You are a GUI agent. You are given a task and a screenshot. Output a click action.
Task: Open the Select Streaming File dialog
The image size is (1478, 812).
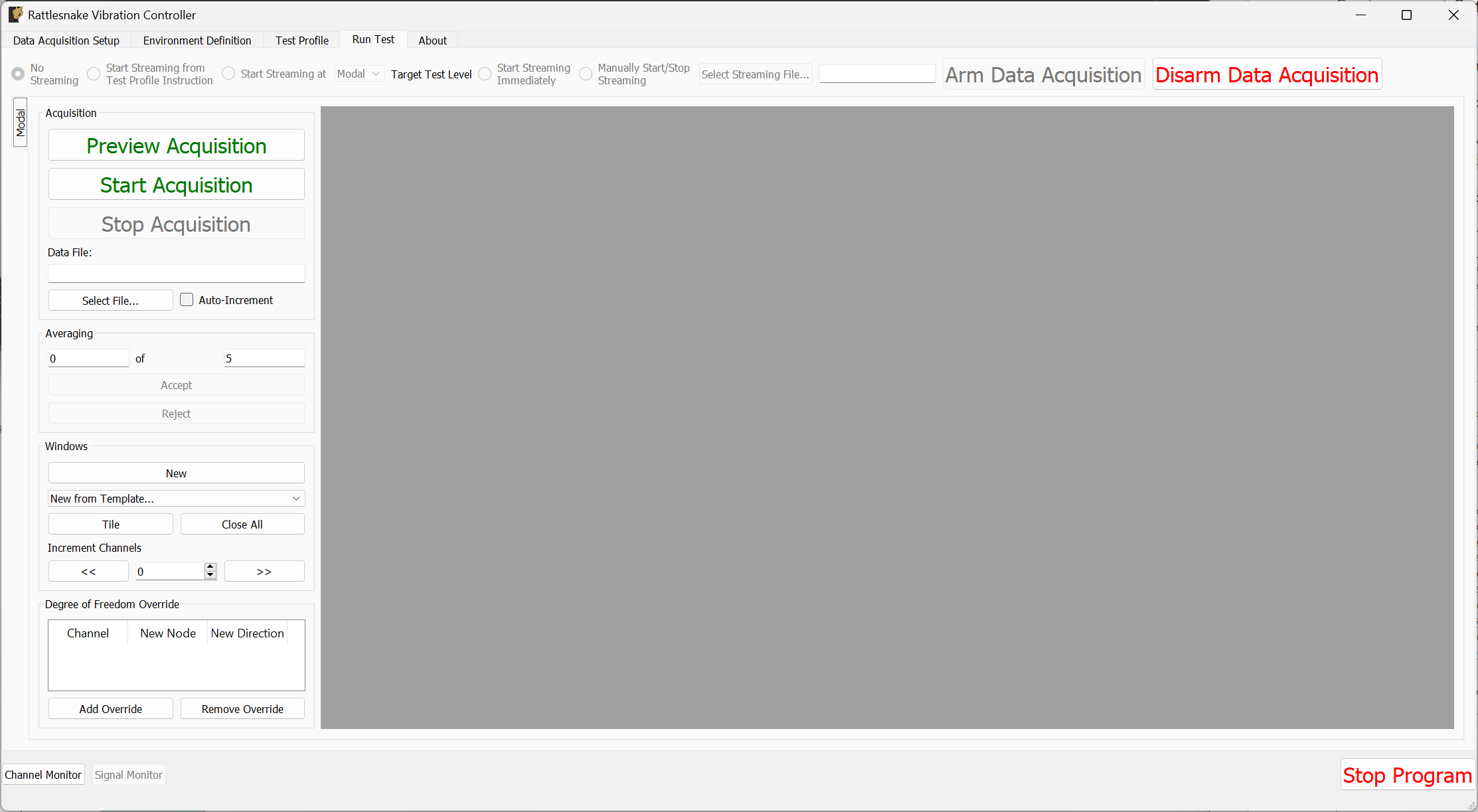tap(755, 74)
